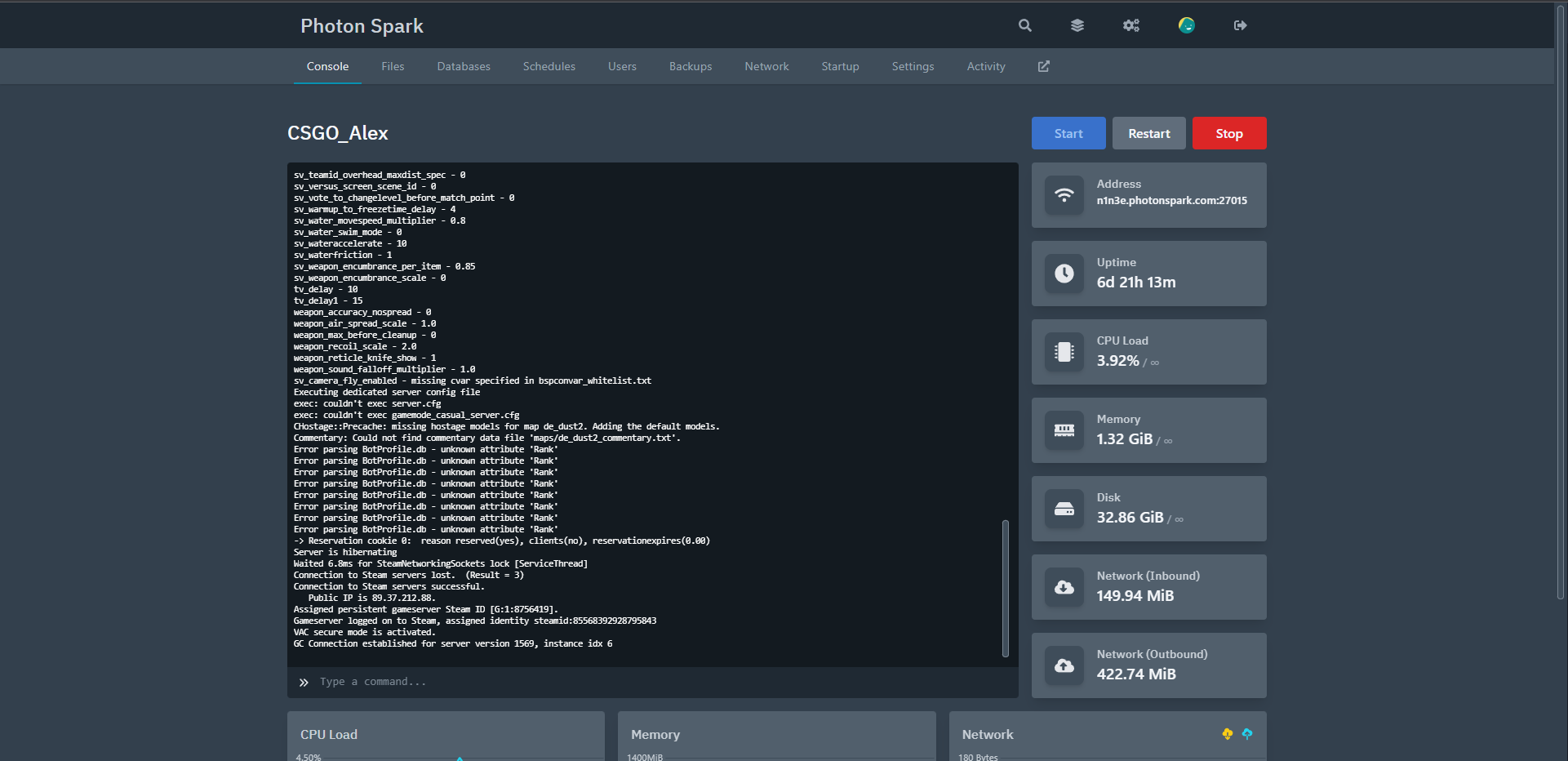Click the 'Server is hibernating' console line
Image resolution: width=1568 pixels, height=761 pixels.
click(345, 553)
